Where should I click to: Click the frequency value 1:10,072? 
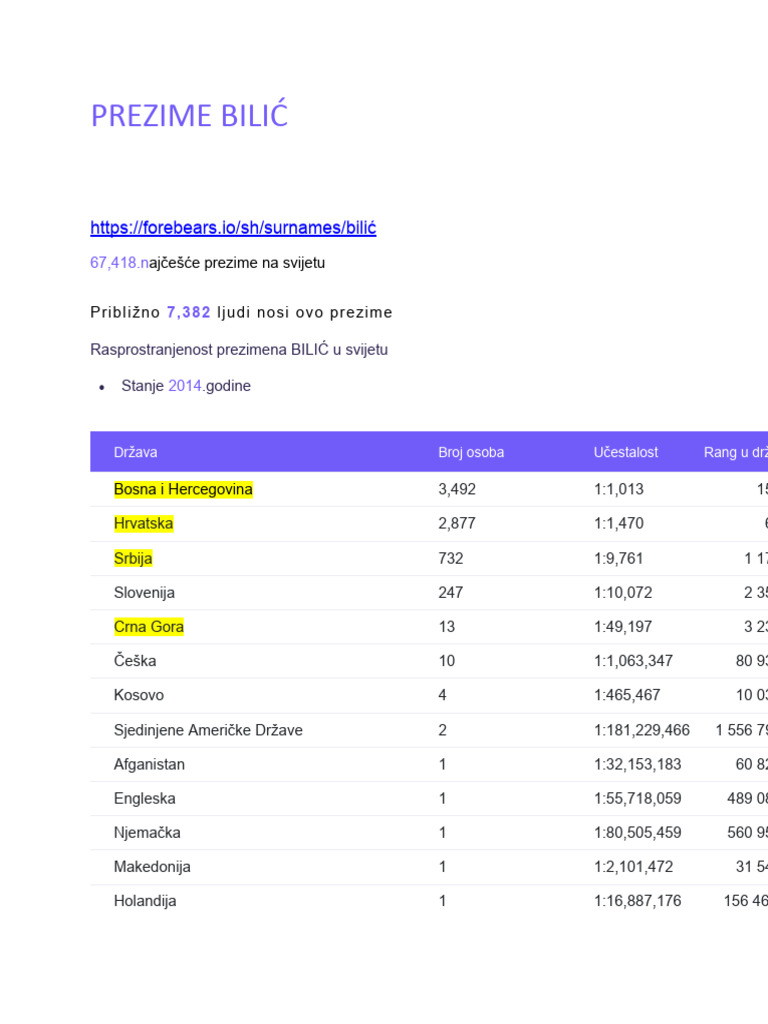[x=623, y=592]
